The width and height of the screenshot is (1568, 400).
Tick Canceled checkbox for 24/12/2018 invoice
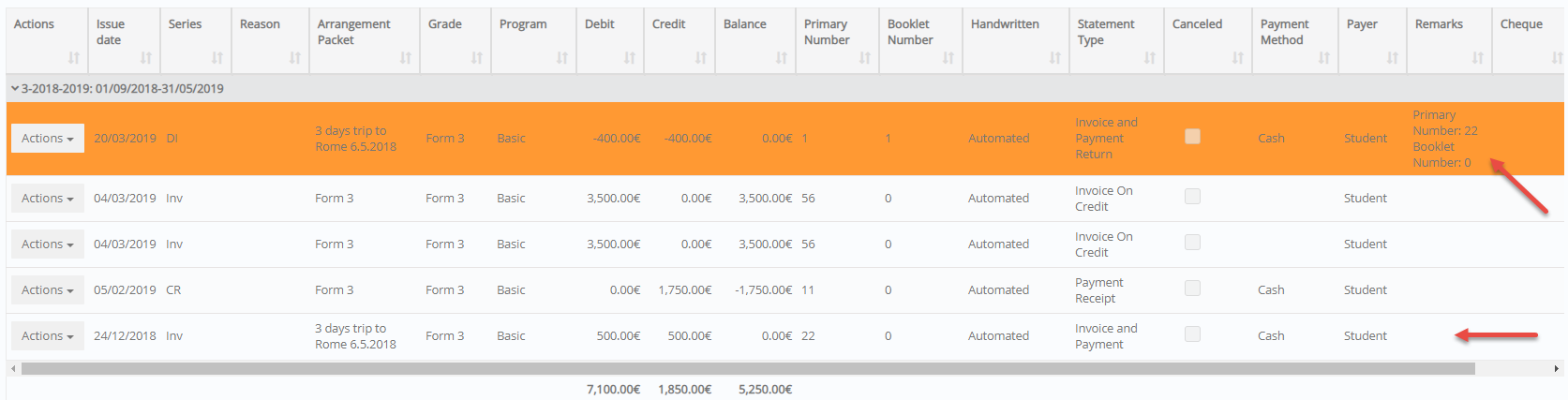pos(1192,334)
